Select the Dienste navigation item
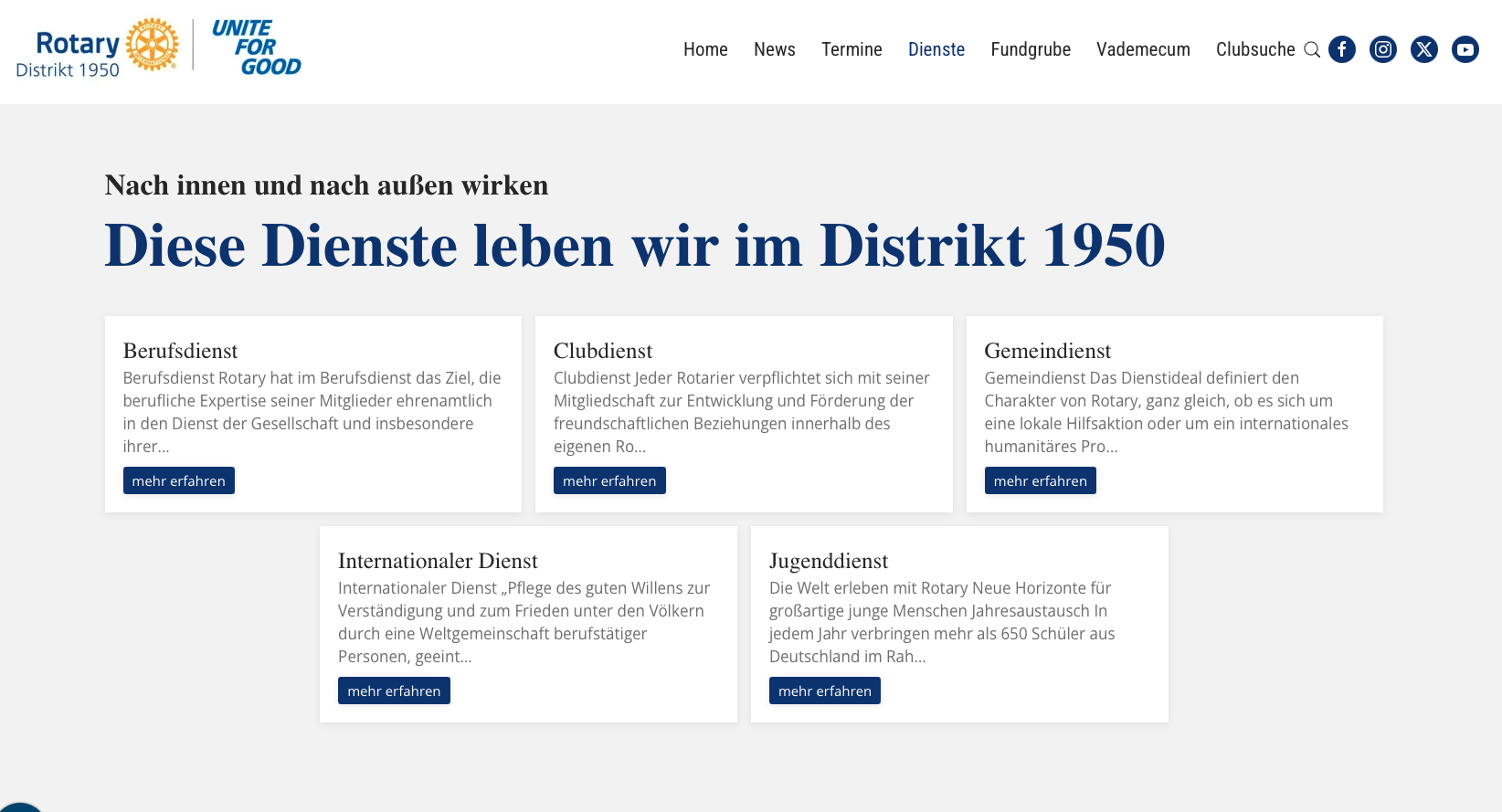The image size is (1502, 812). coord(936,49)
